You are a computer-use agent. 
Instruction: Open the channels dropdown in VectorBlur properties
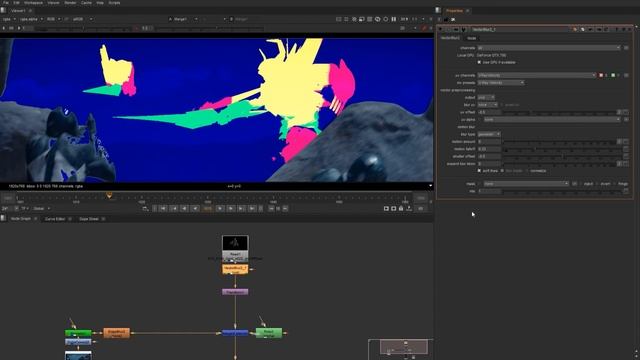point(549,48)
